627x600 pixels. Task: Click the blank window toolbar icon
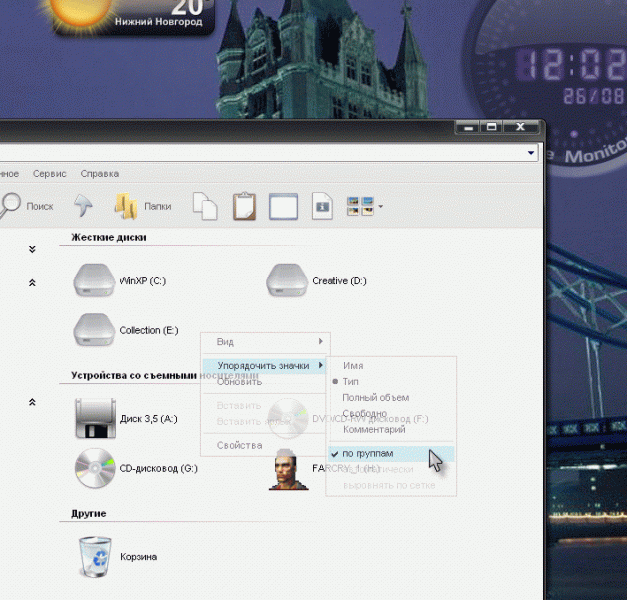(x=284, y=206)
